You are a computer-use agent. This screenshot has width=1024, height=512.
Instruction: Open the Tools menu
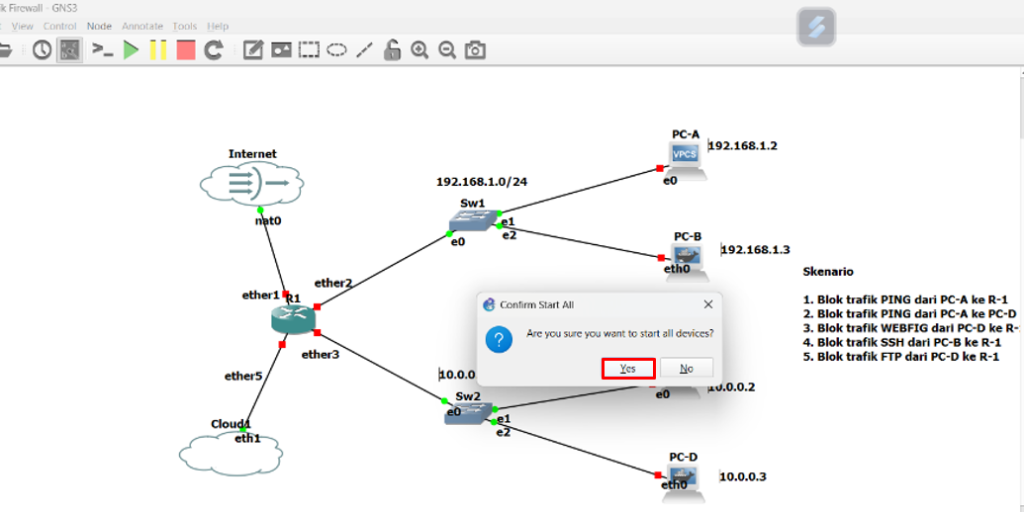tap(184, 26)
